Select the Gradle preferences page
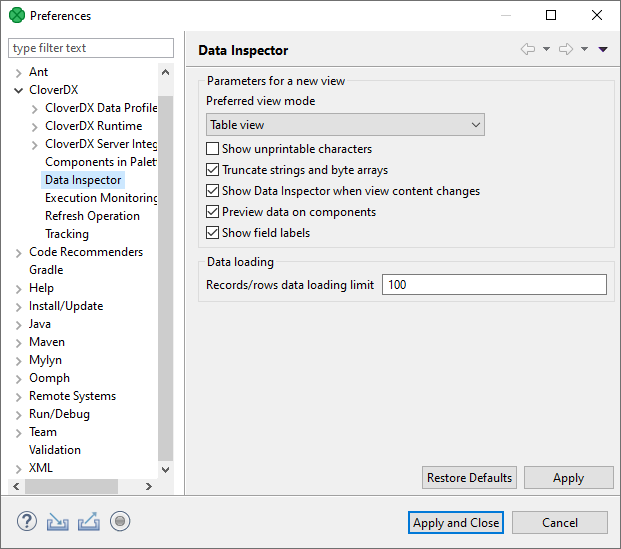Image resolution: width=621 pixels, height=549 pixels. click(x=46, y=270)
